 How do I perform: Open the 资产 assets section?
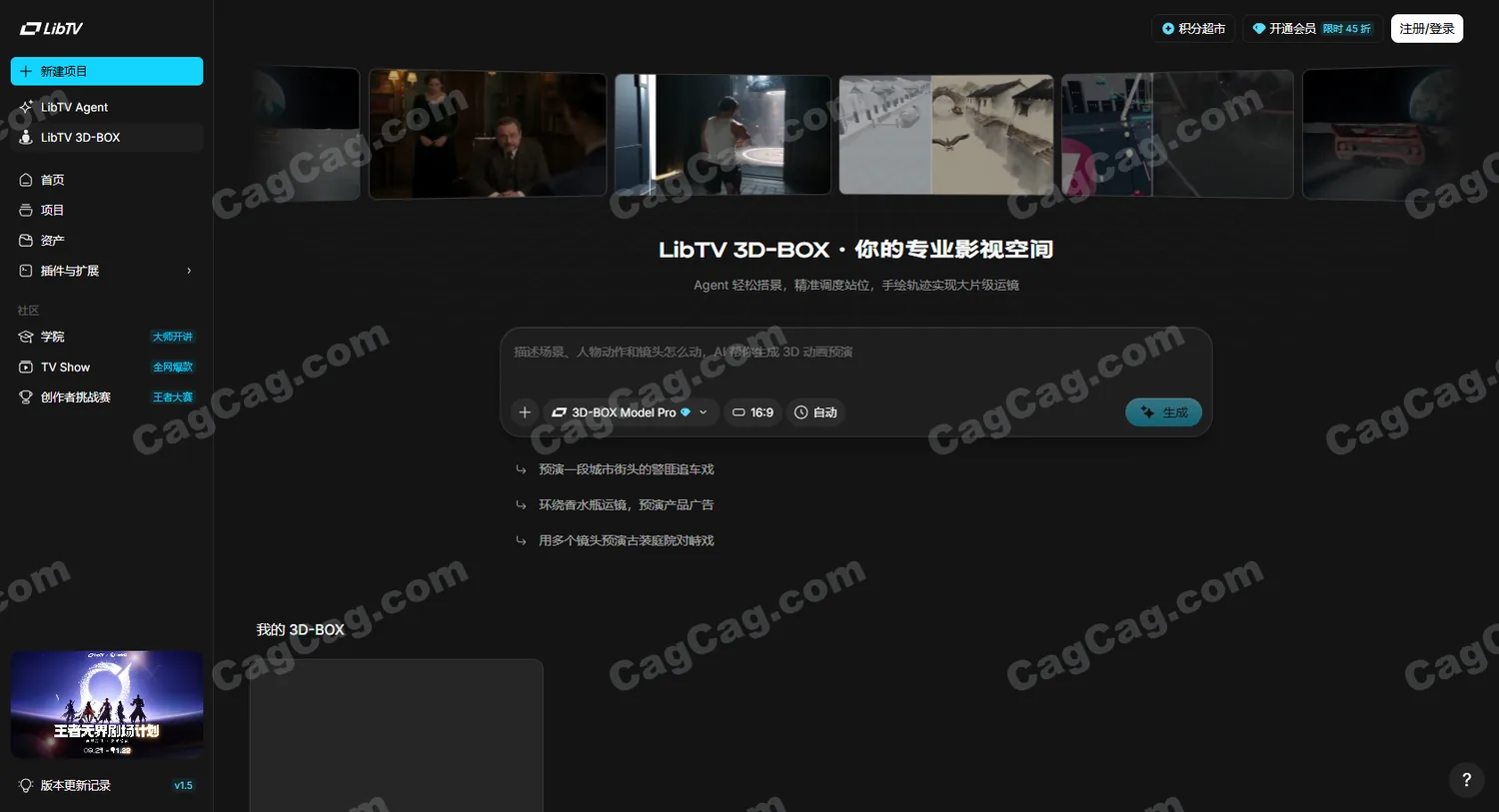point(107,240)
